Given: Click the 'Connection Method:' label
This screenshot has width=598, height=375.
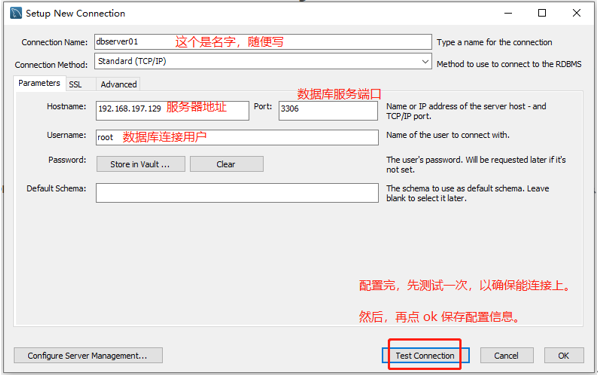Looking at the screenshot, I should tap(51, 65).
